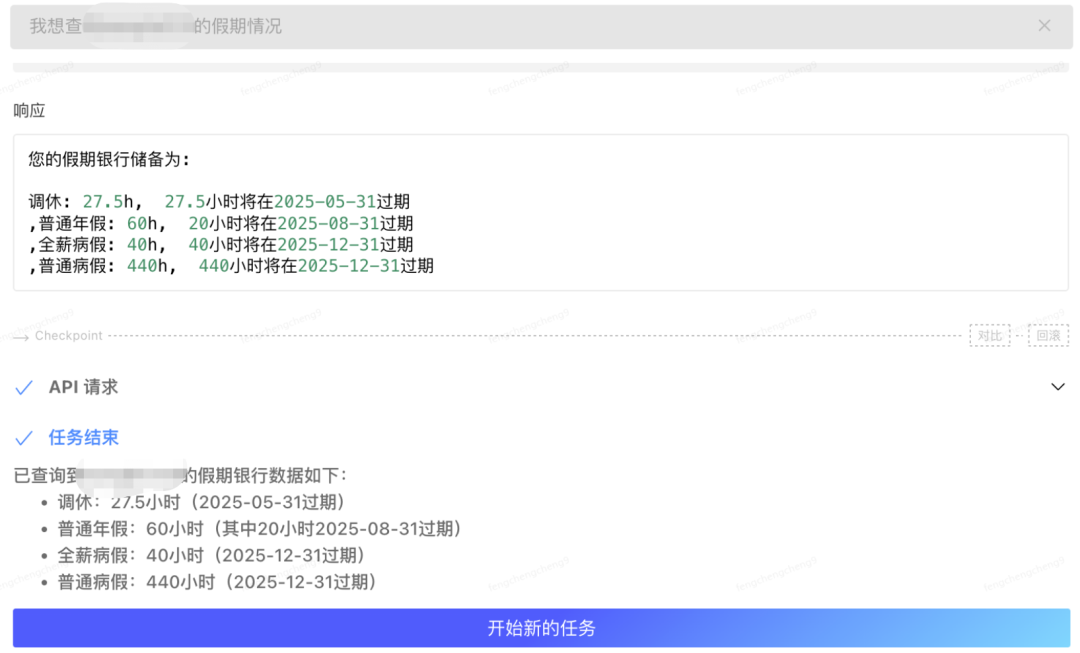
Task: Select the 任务结束 heading
Action: (84, 438)
